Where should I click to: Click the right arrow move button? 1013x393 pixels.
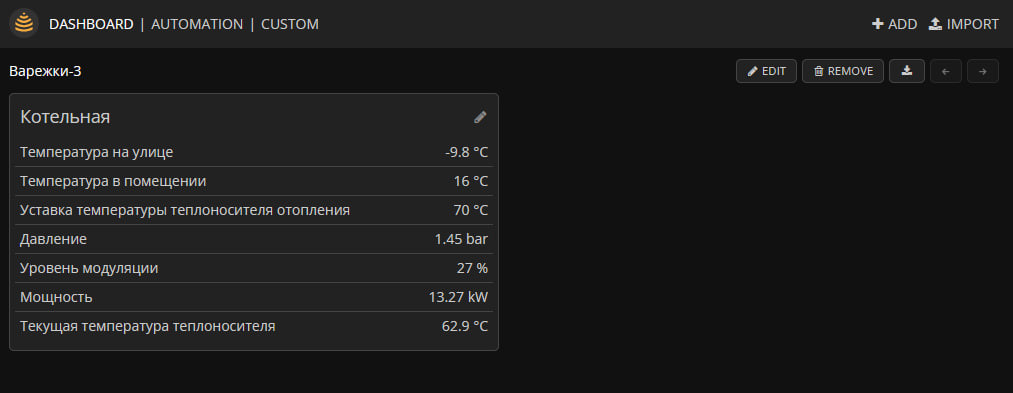click(983, 71)
